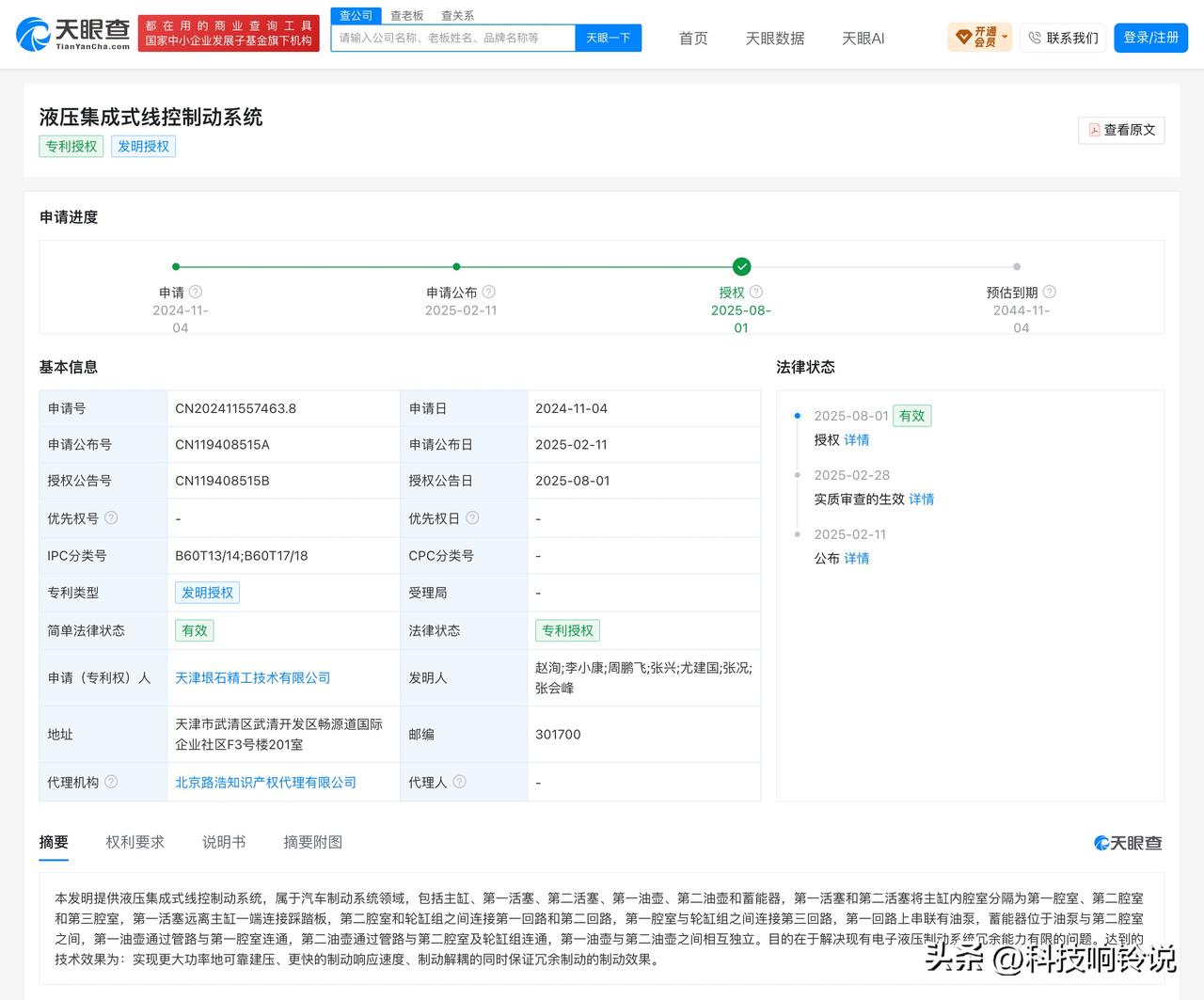Select the 查老板 search tab
This screenshot has height=1000, width=1204.
tap(407, 16)
